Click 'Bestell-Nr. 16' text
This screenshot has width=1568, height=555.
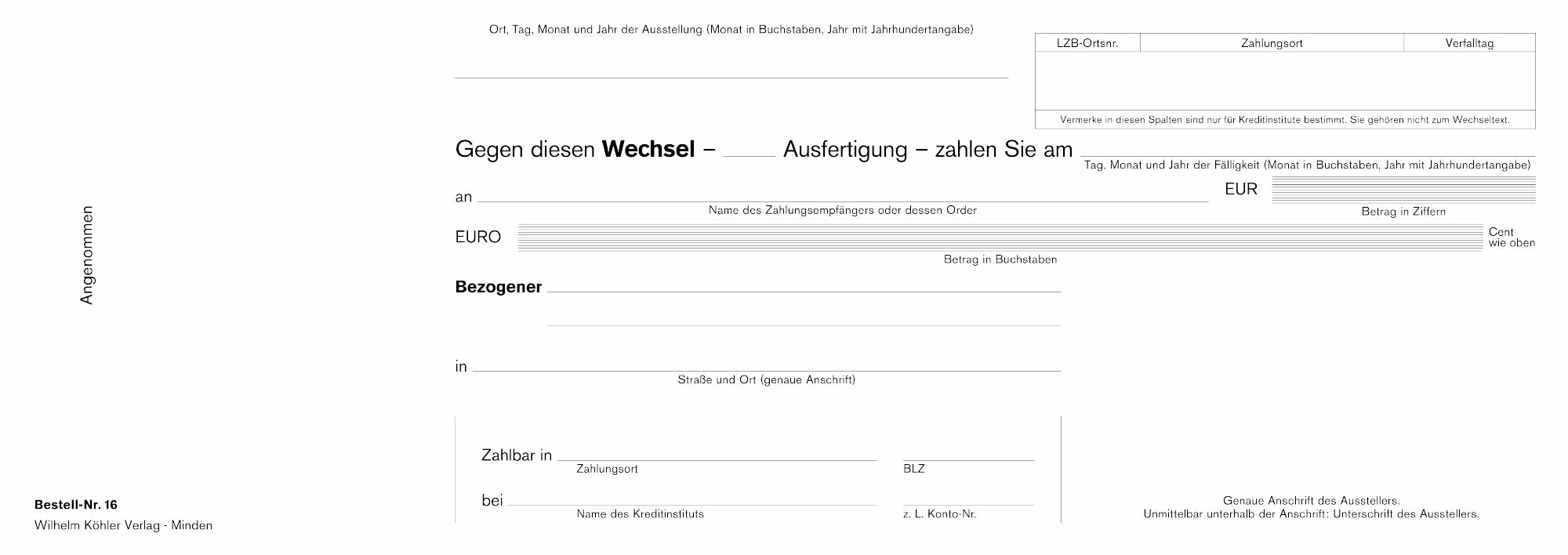[x=76, y=505]
